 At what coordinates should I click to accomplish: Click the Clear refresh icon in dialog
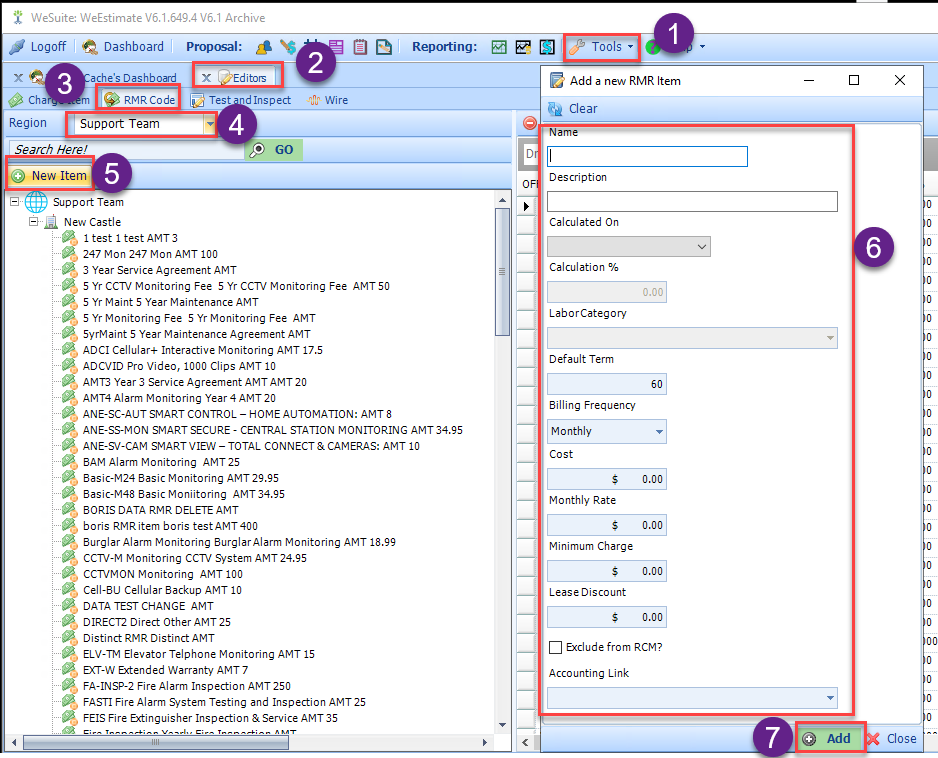pos(555,109)
